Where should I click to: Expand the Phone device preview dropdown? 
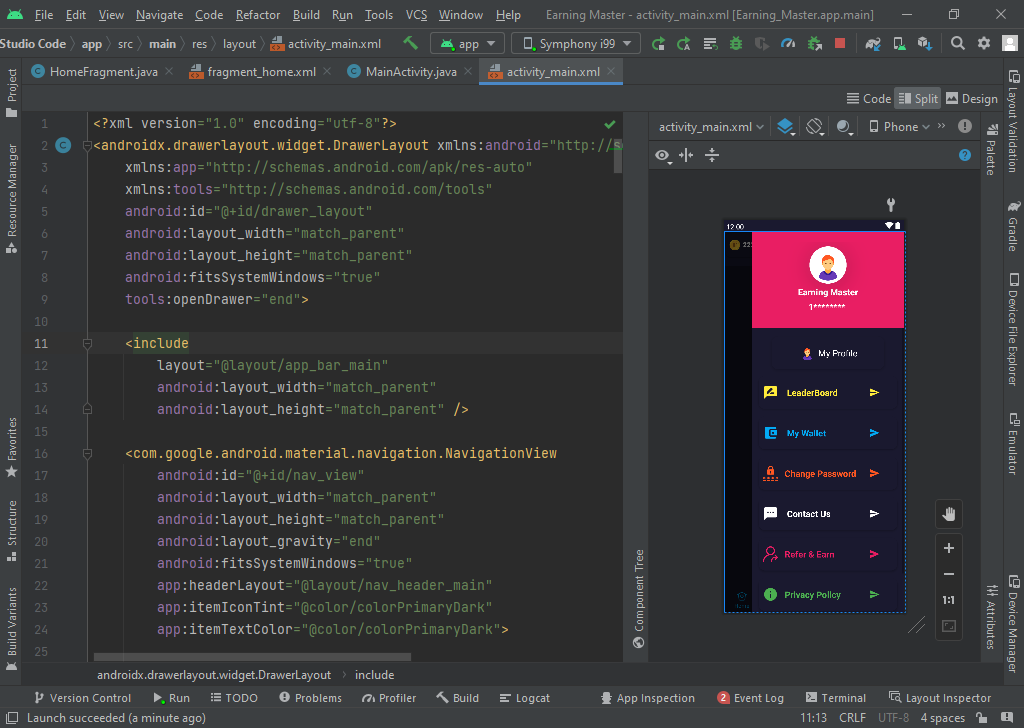tap(899, 127)
